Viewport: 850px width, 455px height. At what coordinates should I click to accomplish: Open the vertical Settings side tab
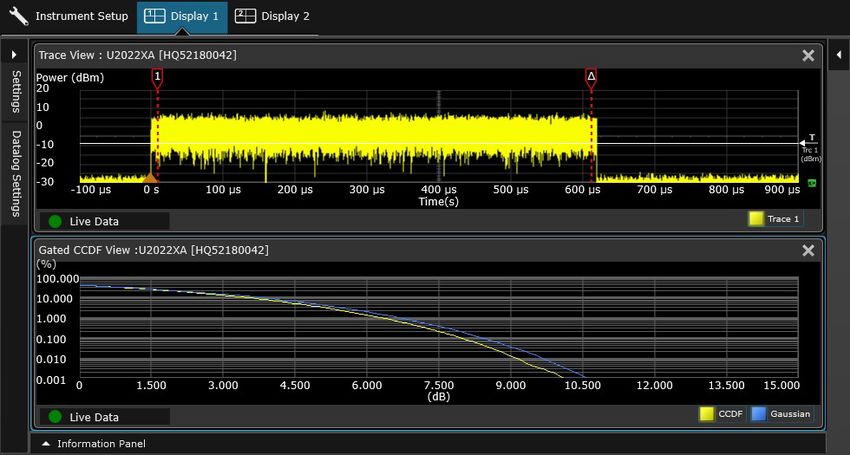tap(16, 92)
